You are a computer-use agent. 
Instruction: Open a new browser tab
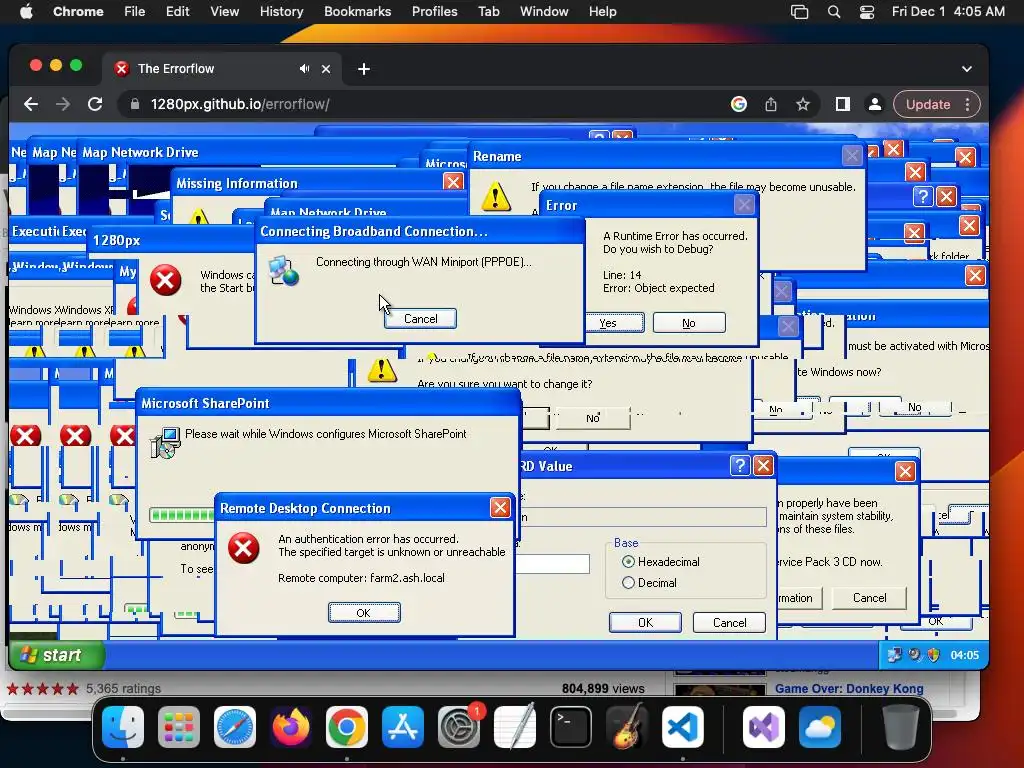(364, 69)
